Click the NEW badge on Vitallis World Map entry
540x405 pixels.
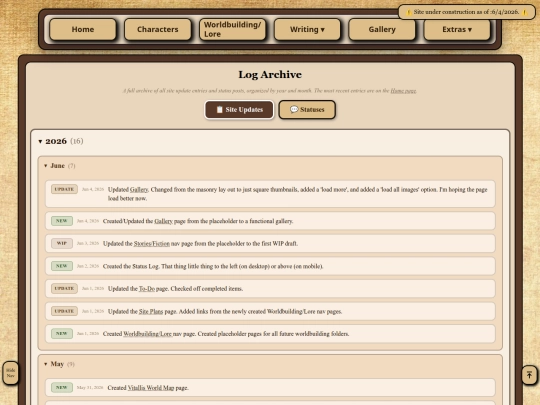coord(62,387)
